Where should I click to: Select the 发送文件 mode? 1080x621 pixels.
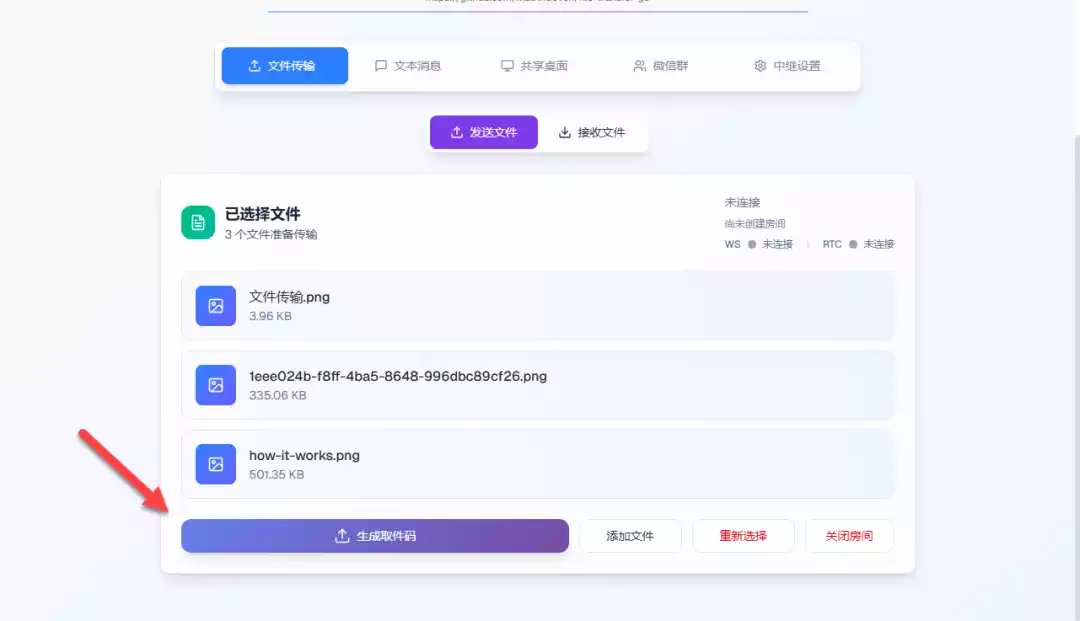pyautogui.click(x=484, y=132)
